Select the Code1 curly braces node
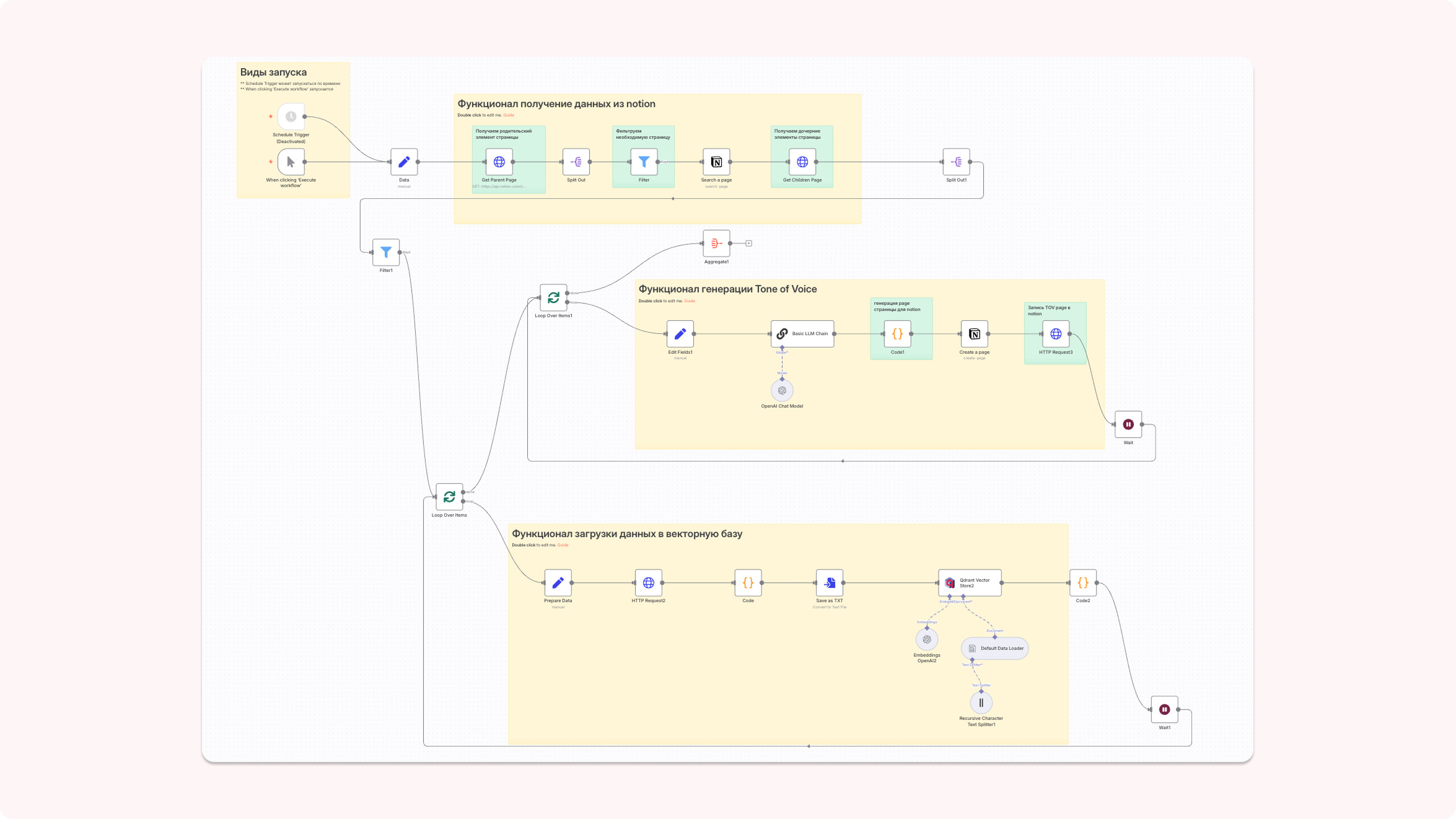Screen dimensions: 1456x819 coord(897,334)
